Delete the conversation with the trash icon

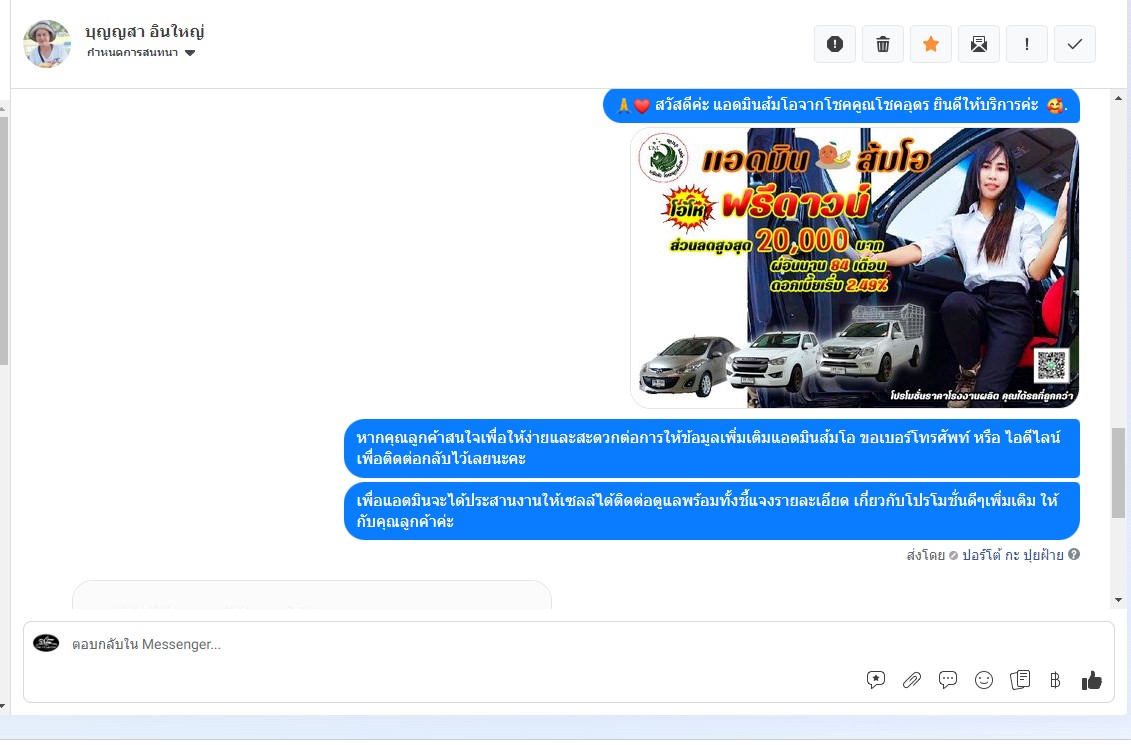pos(883,44)
